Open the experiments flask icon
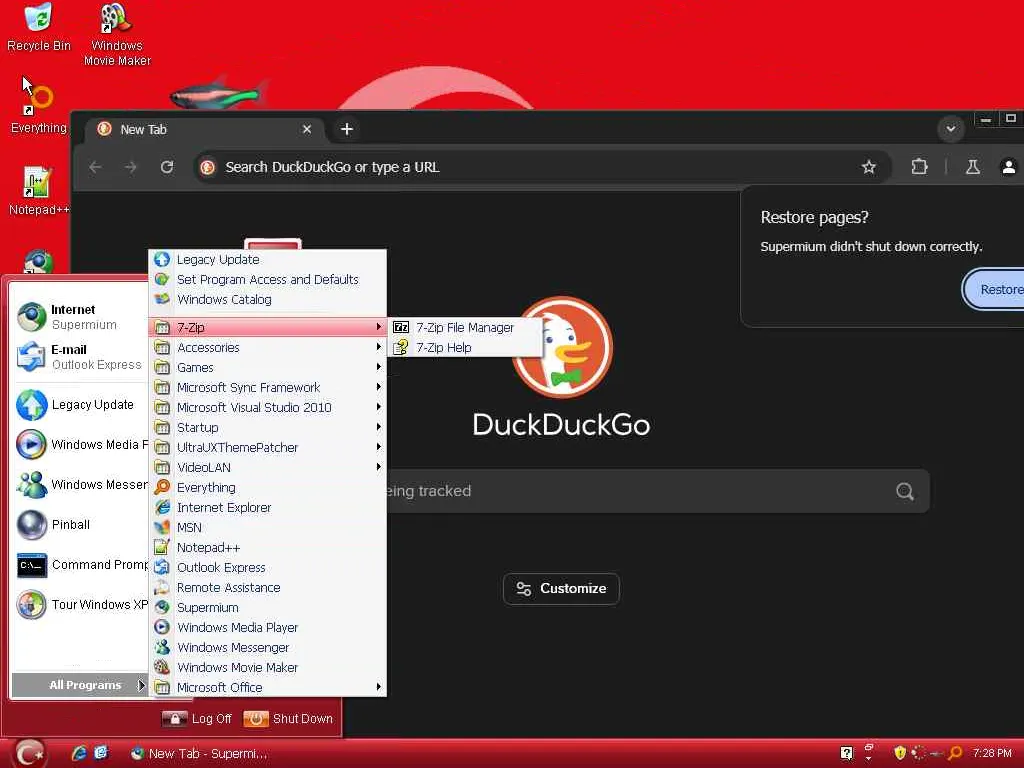Viewport: 1024px width, 768px height. click(972, 167)
